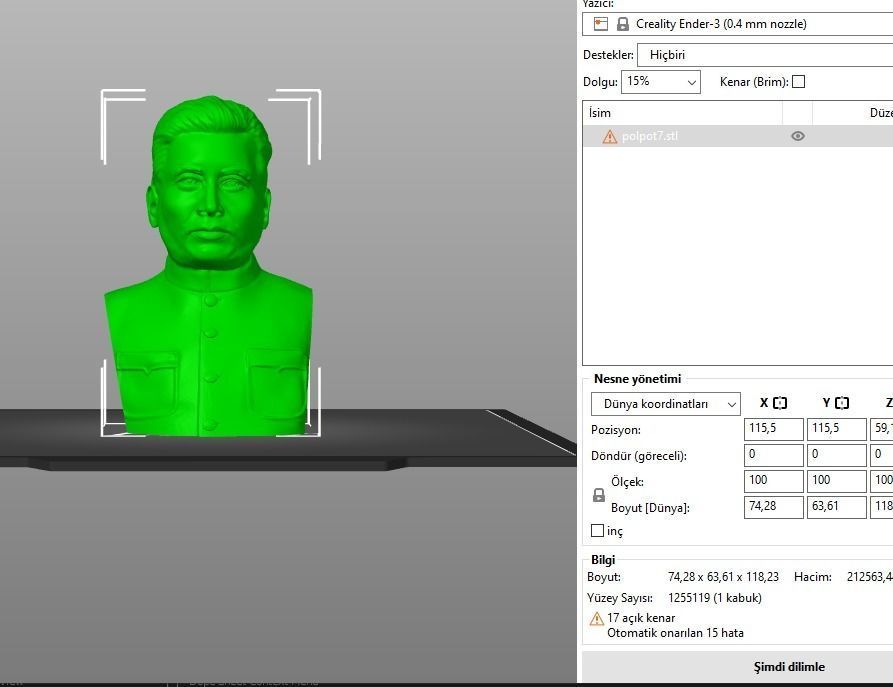The image size is (893, 687).
Task: Click the Döndür Y rotation field
Action: click(x=836, y=455)
